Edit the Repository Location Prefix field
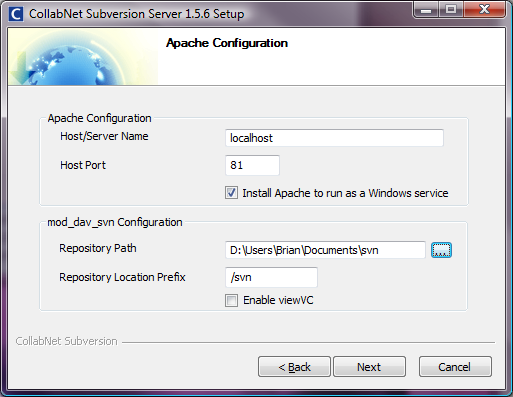Image resolution: width=513 pixels, height=397 pixels. (x=271, y=277)
